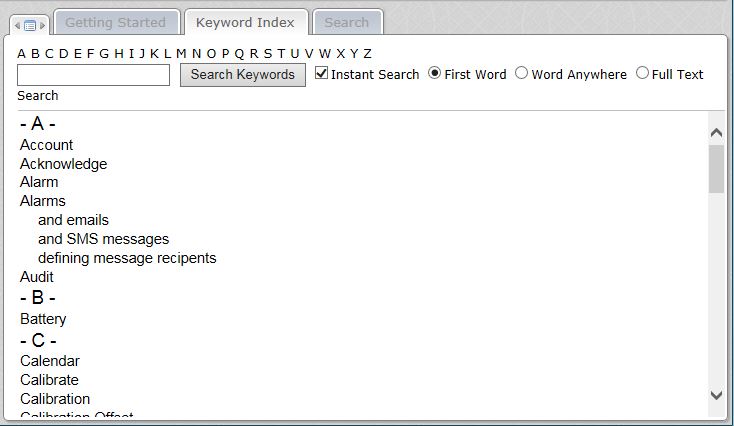The width and height of the screenshot is (734, 426).
Task: Switch to the Search tab
Action: pos(346,22)
